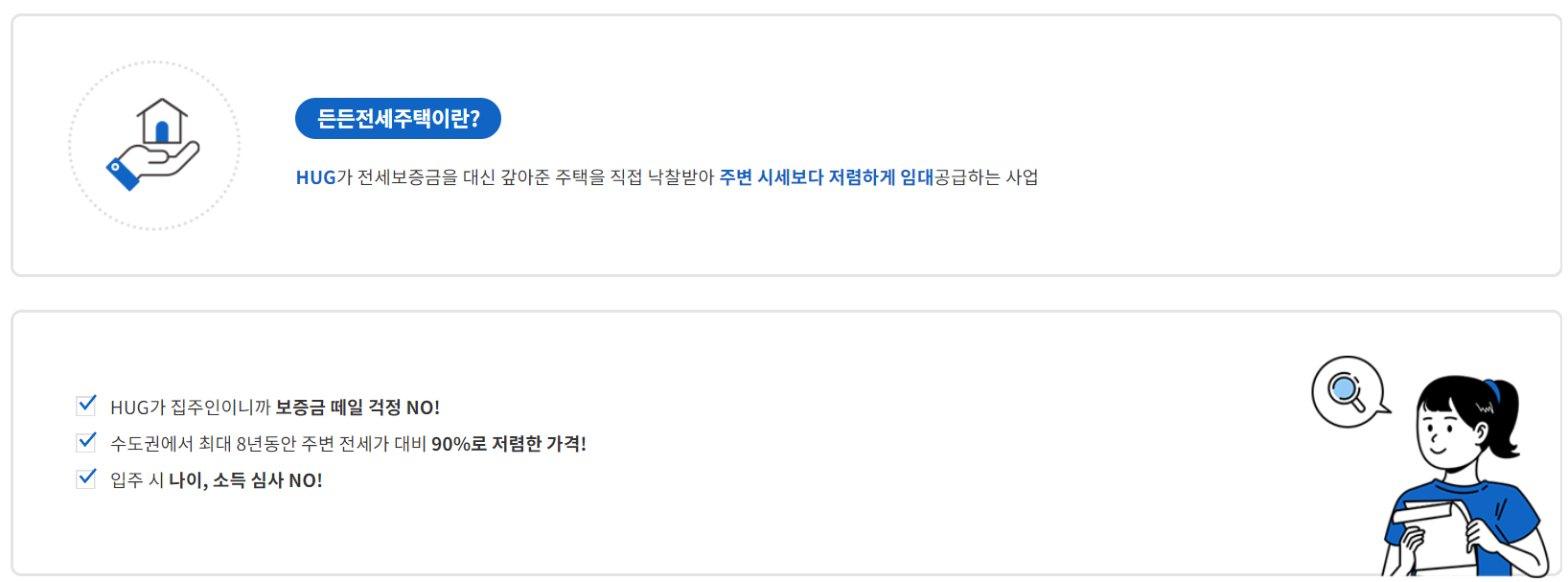Click the woman's blue hair tie
This screenshot has width=1568, height=582.
[1490, 389]
